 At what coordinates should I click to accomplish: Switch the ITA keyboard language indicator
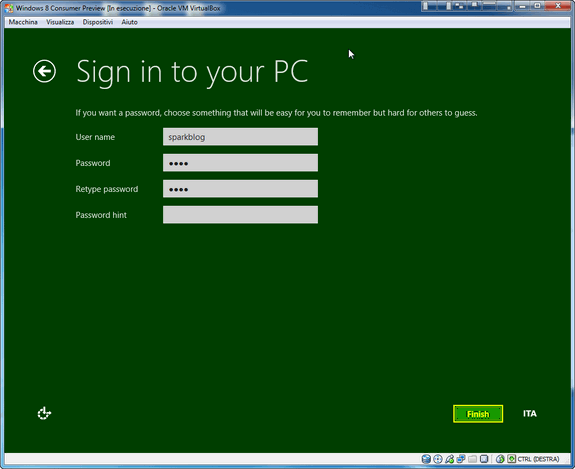coord(530,414)
